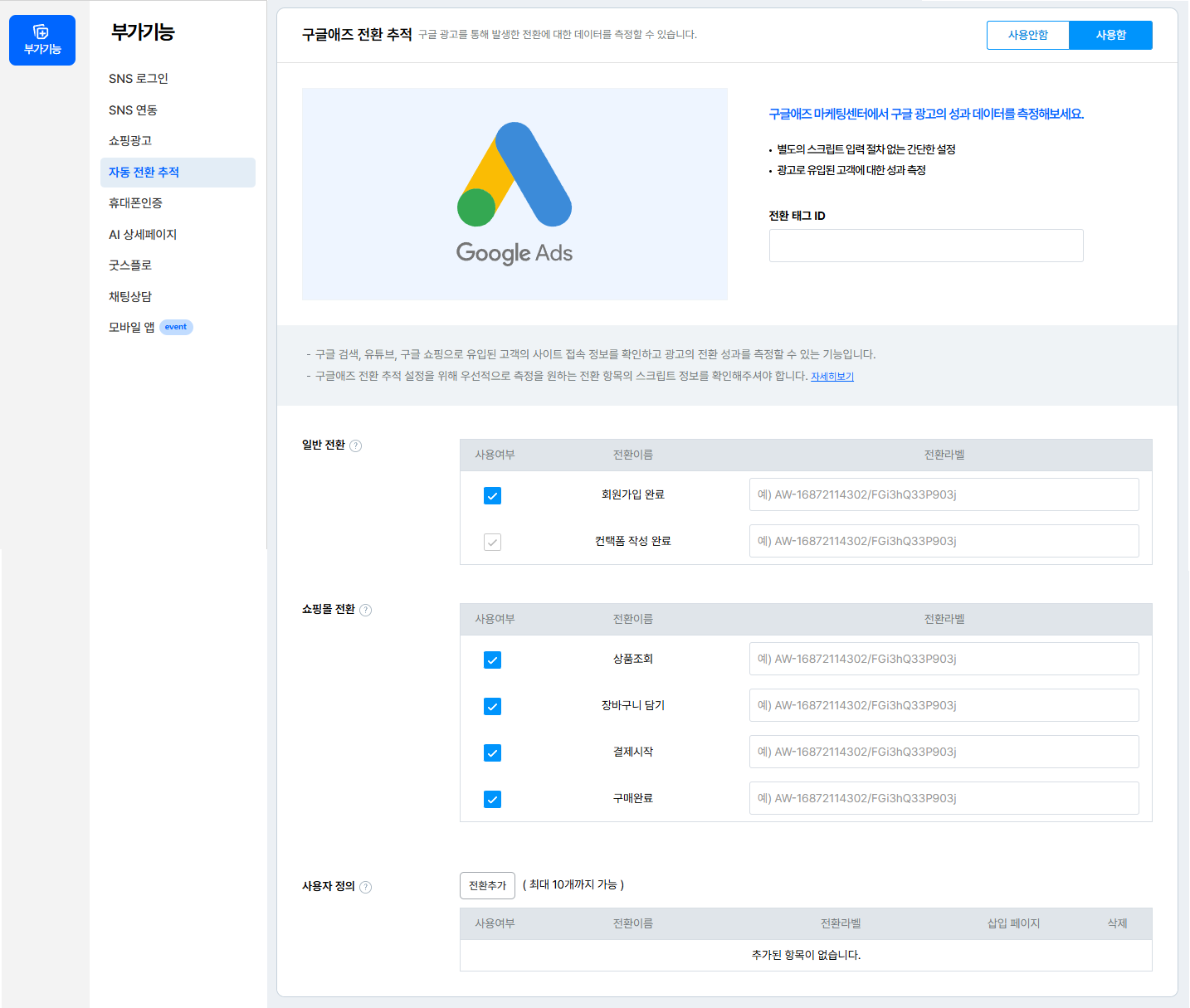
Task: Uncheck the 상품조회 checkbox
Action: click(492, 660)
